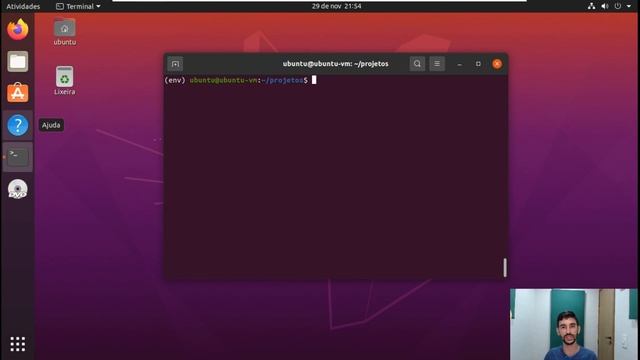Click the volume speaker icon
The height and width of the screenshot is (360, 640).
point(604,6)
